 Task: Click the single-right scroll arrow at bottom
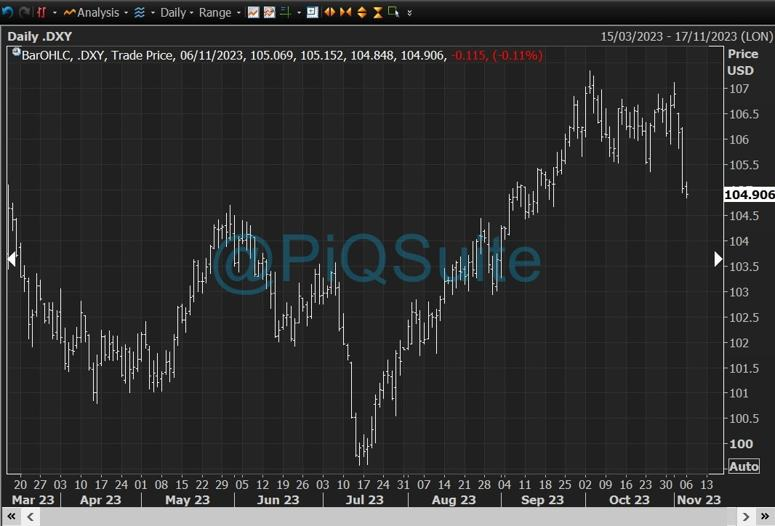point(746,517)
